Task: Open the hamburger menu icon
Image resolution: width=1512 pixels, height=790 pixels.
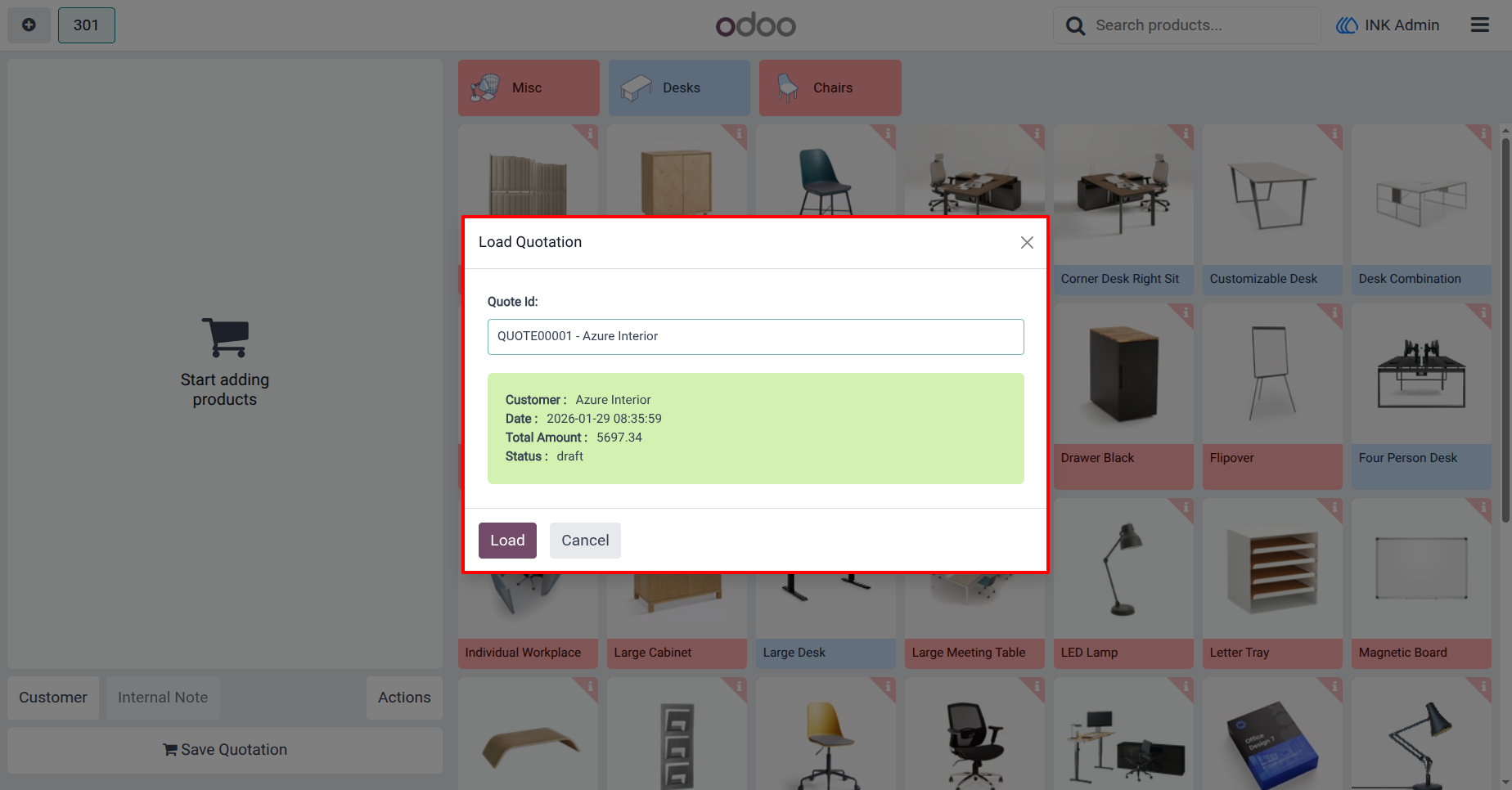Action: [x=1479, y=25]
